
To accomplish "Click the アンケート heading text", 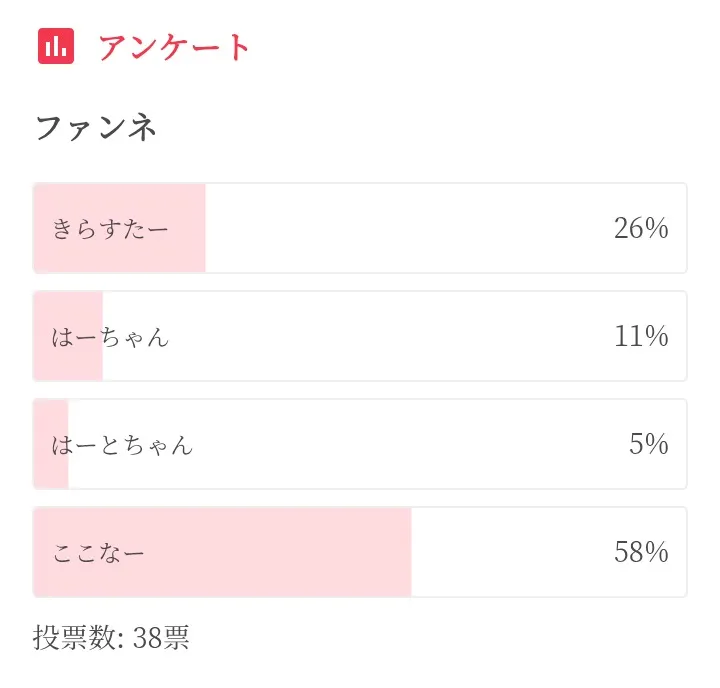I will coord(175,47).
